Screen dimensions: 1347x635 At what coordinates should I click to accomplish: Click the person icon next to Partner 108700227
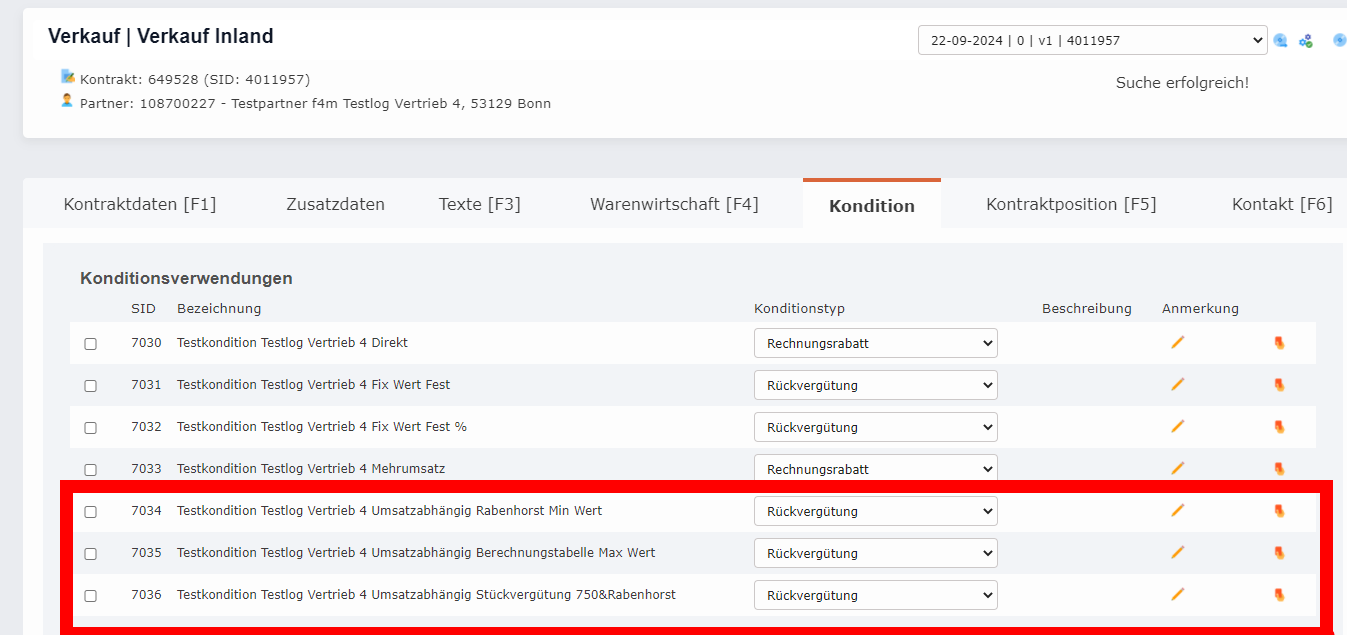(66, 101)
